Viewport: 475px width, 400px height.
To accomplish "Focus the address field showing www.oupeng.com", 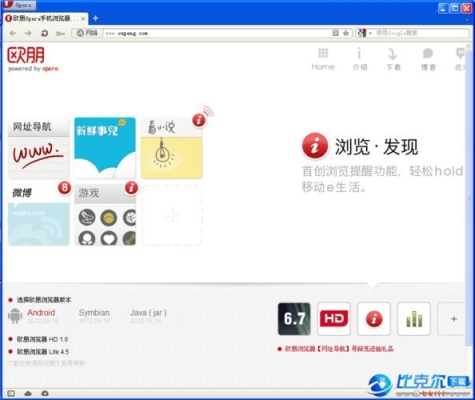I will coord(217,33).
